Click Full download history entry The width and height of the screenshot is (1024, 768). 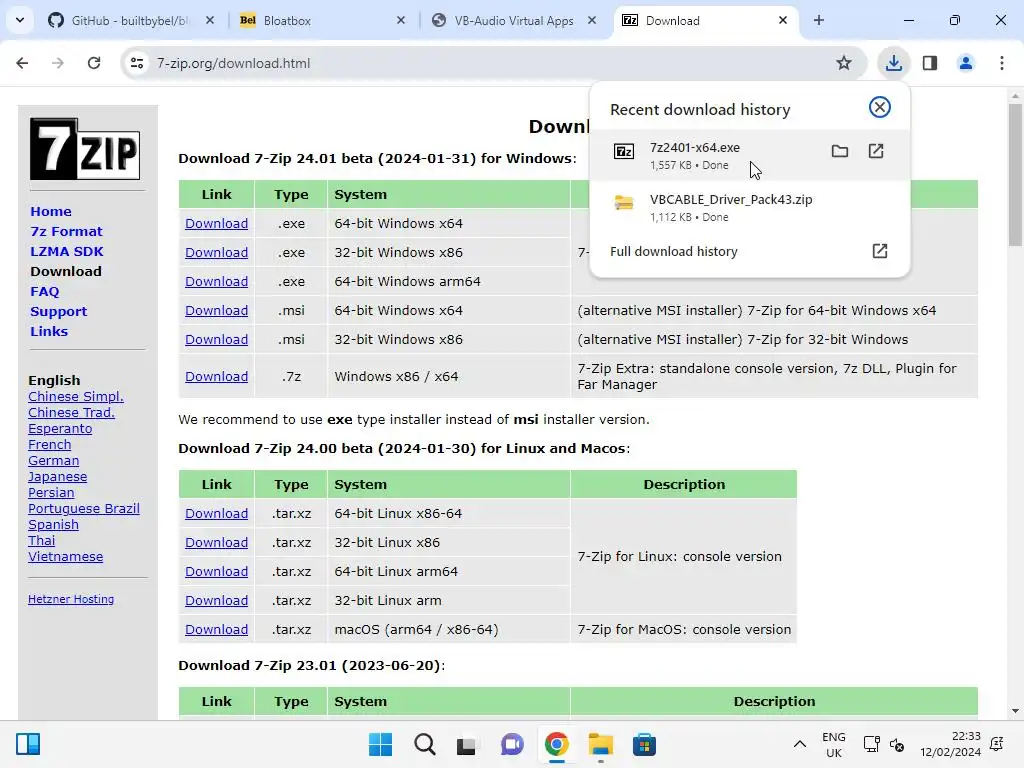[749, 251]
